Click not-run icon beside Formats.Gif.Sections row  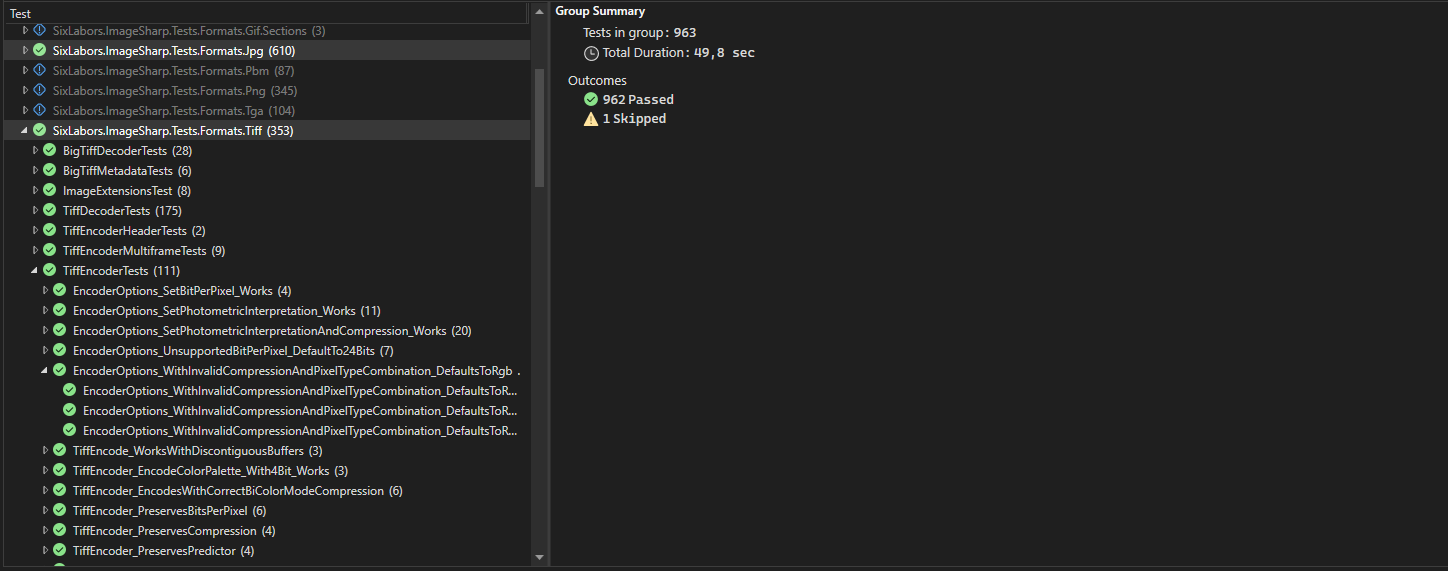point(40,30)
